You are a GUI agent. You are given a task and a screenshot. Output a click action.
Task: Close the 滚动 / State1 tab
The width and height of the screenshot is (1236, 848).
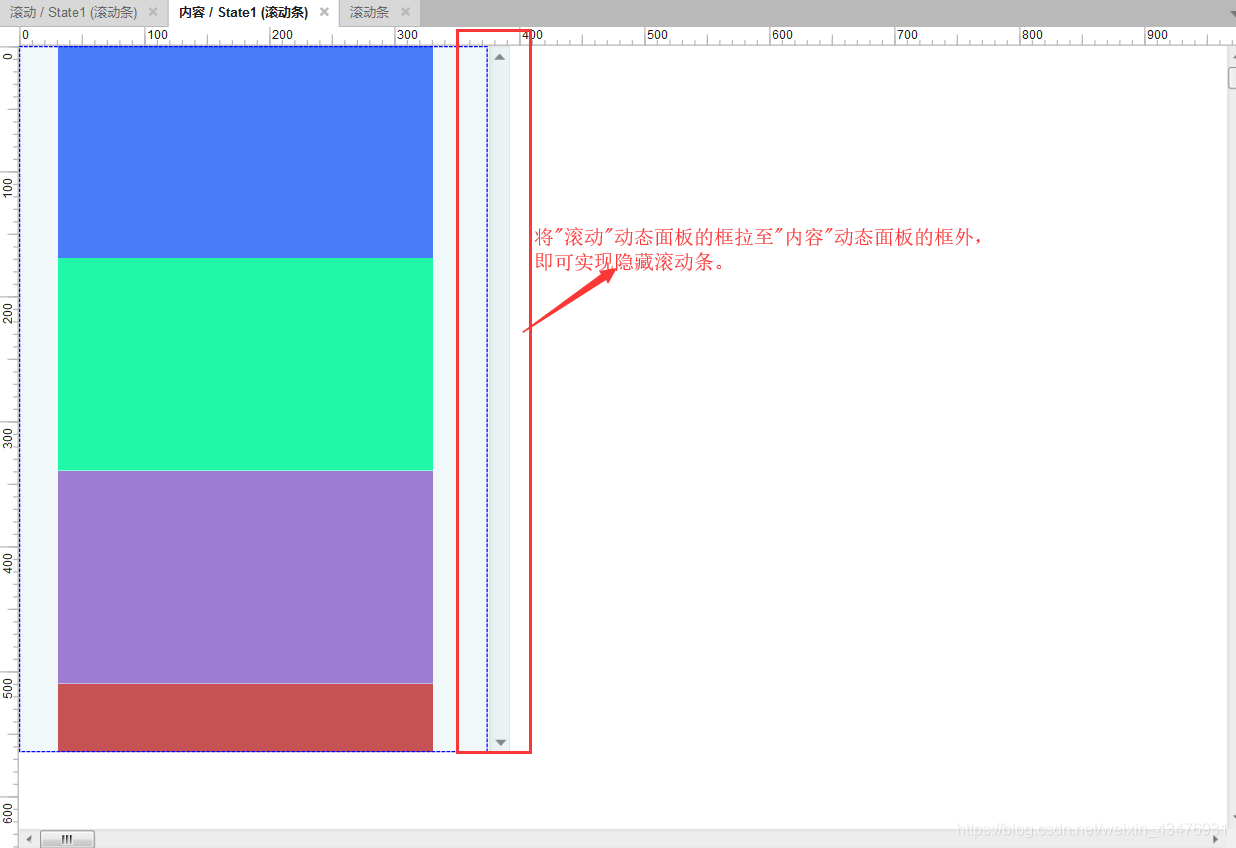coord(153,12)
